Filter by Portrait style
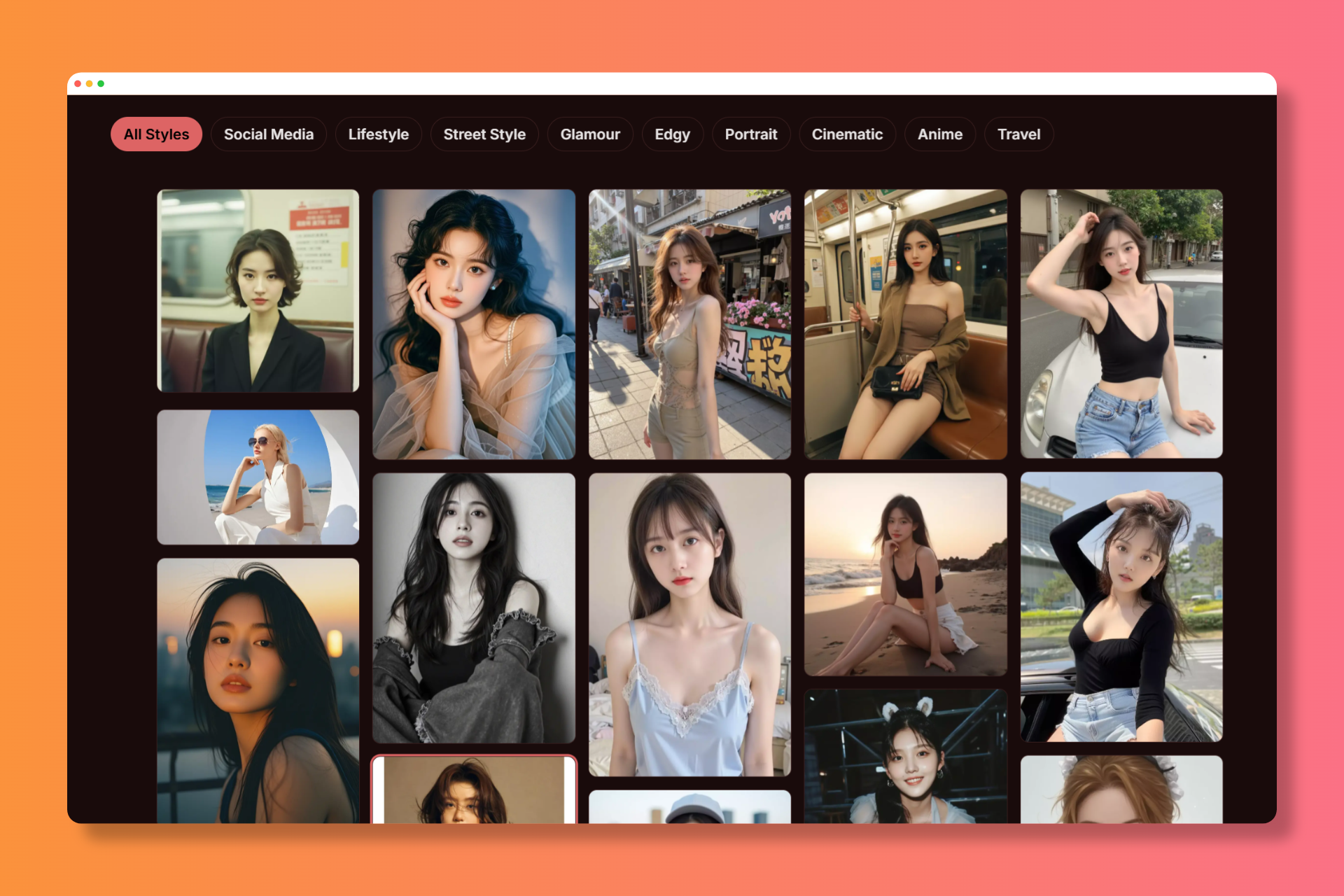 (750, 134)
